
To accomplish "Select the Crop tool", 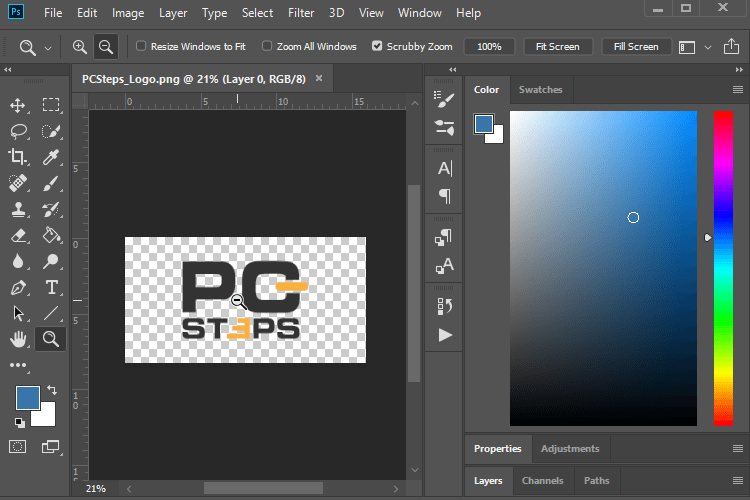I will pos(18,157).
